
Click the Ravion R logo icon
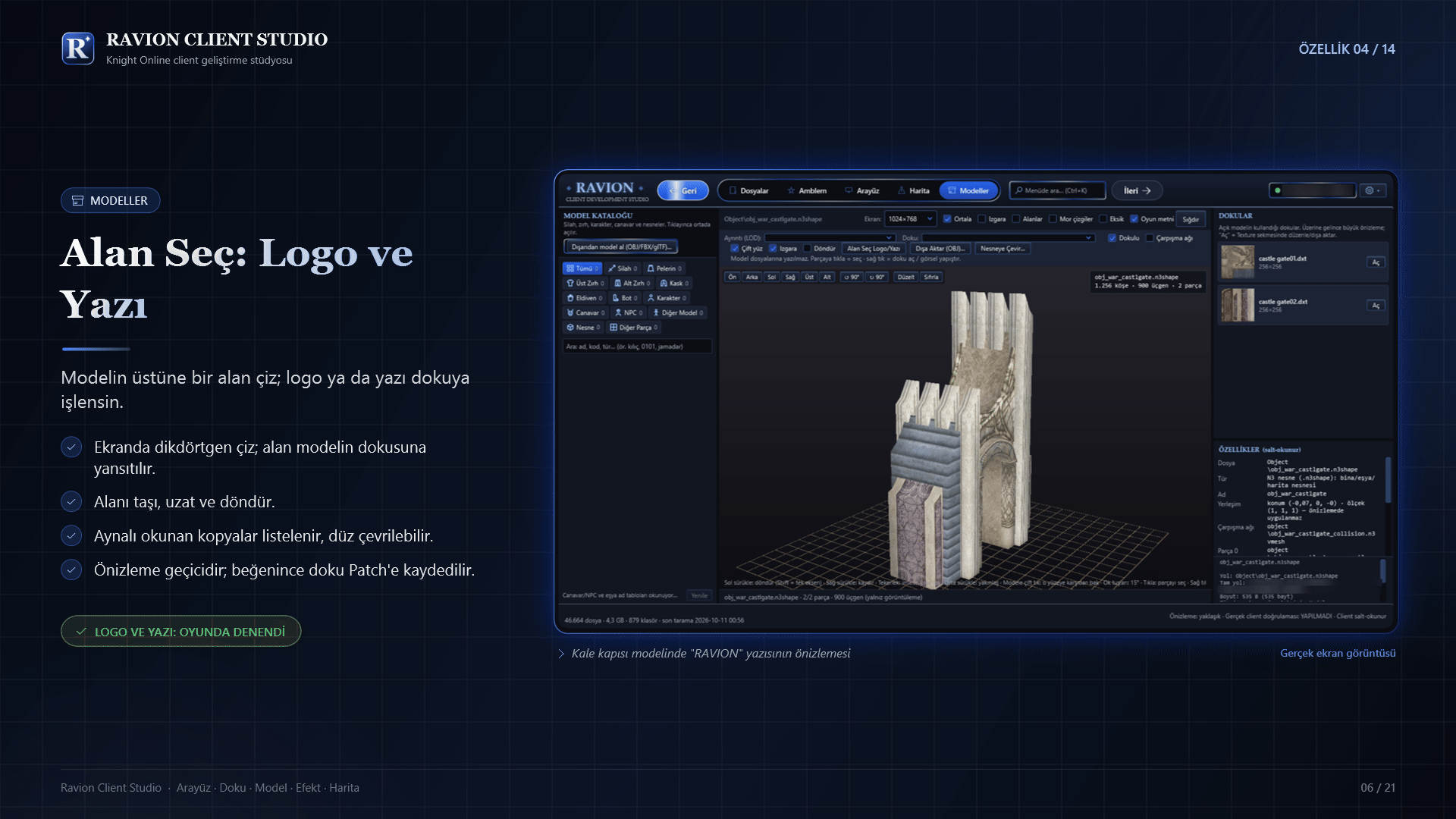(x=78, y=49)
